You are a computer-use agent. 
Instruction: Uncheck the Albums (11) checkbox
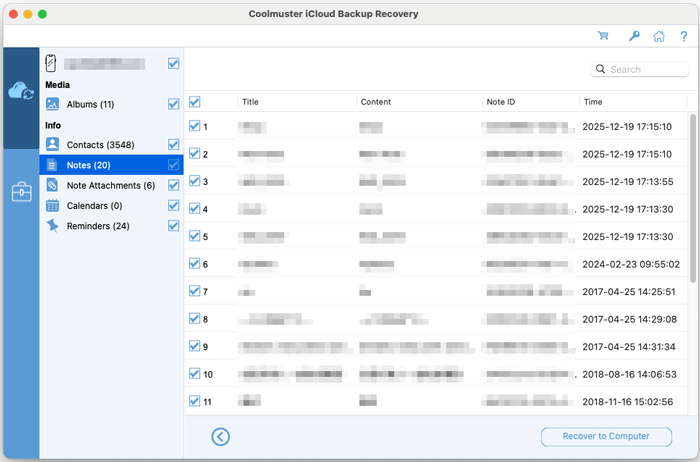174,104
